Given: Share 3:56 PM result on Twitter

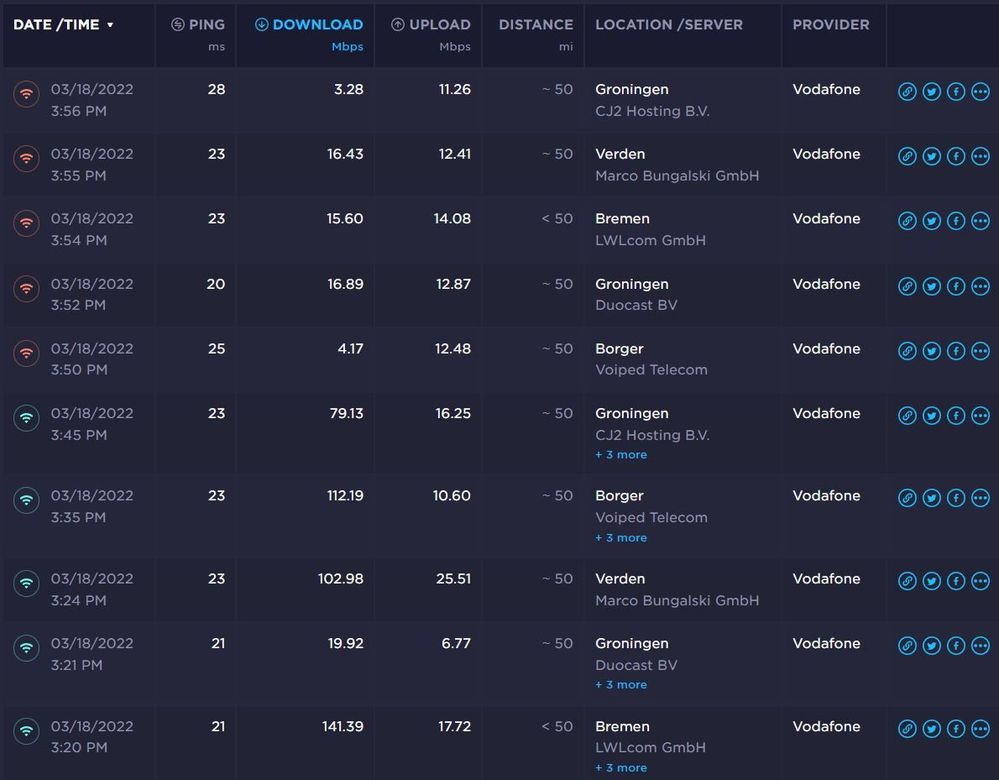Looking at the screenshot, I should coord(931,92).
